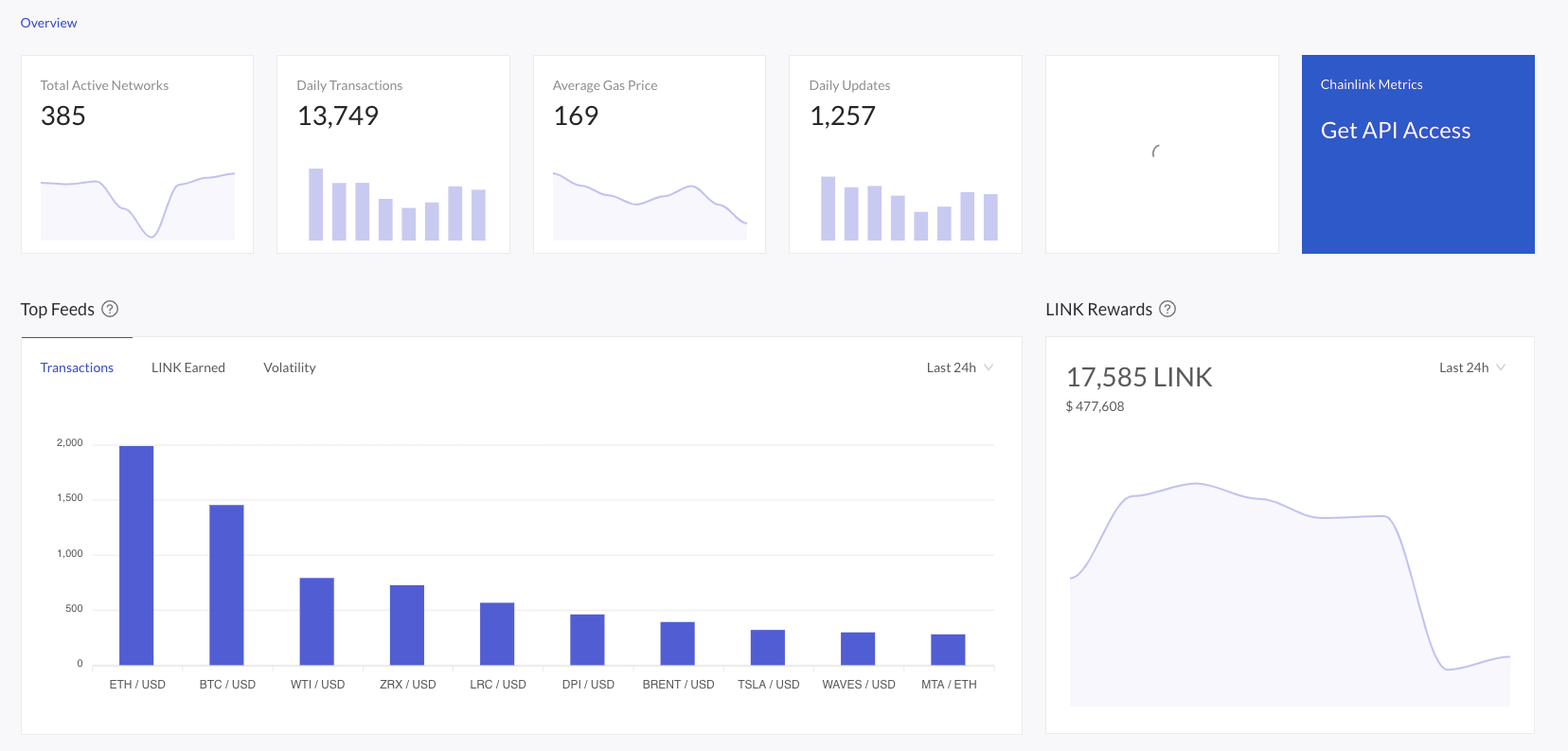This screenshot has width=1568, height=751.
Task: Click the 'DPI / USD' axis label
Action: pos(588,685)
